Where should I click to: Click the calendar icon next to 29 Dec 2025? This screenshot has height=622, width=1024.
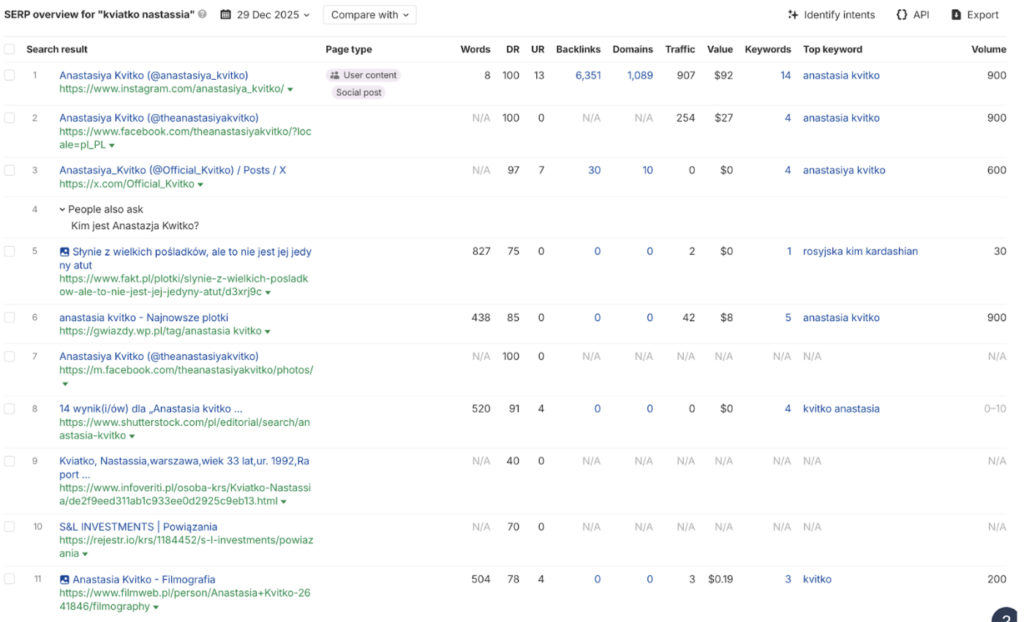(226, 15)
